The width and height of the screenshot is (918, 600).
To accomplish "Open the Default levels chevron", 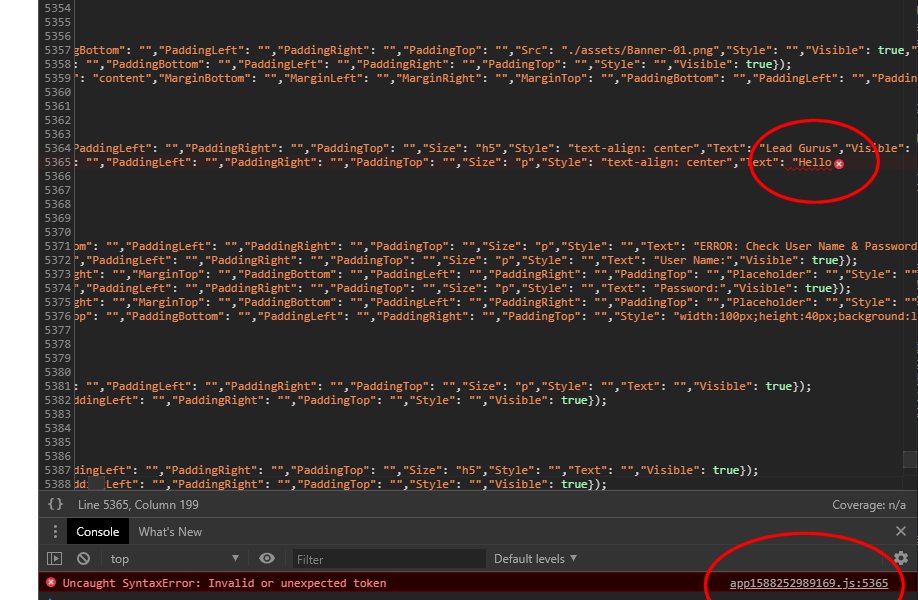I will pos(573,558).
